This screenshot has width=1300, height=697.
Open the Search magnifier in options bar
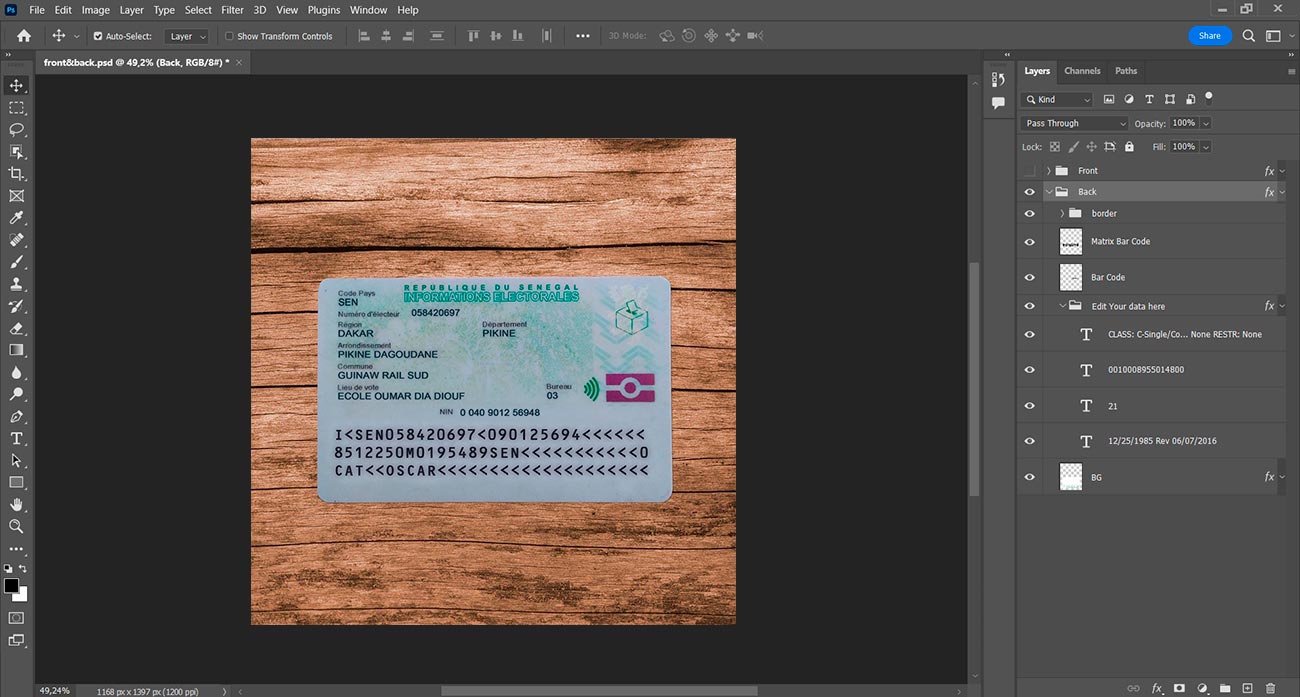click(1249, 35)
